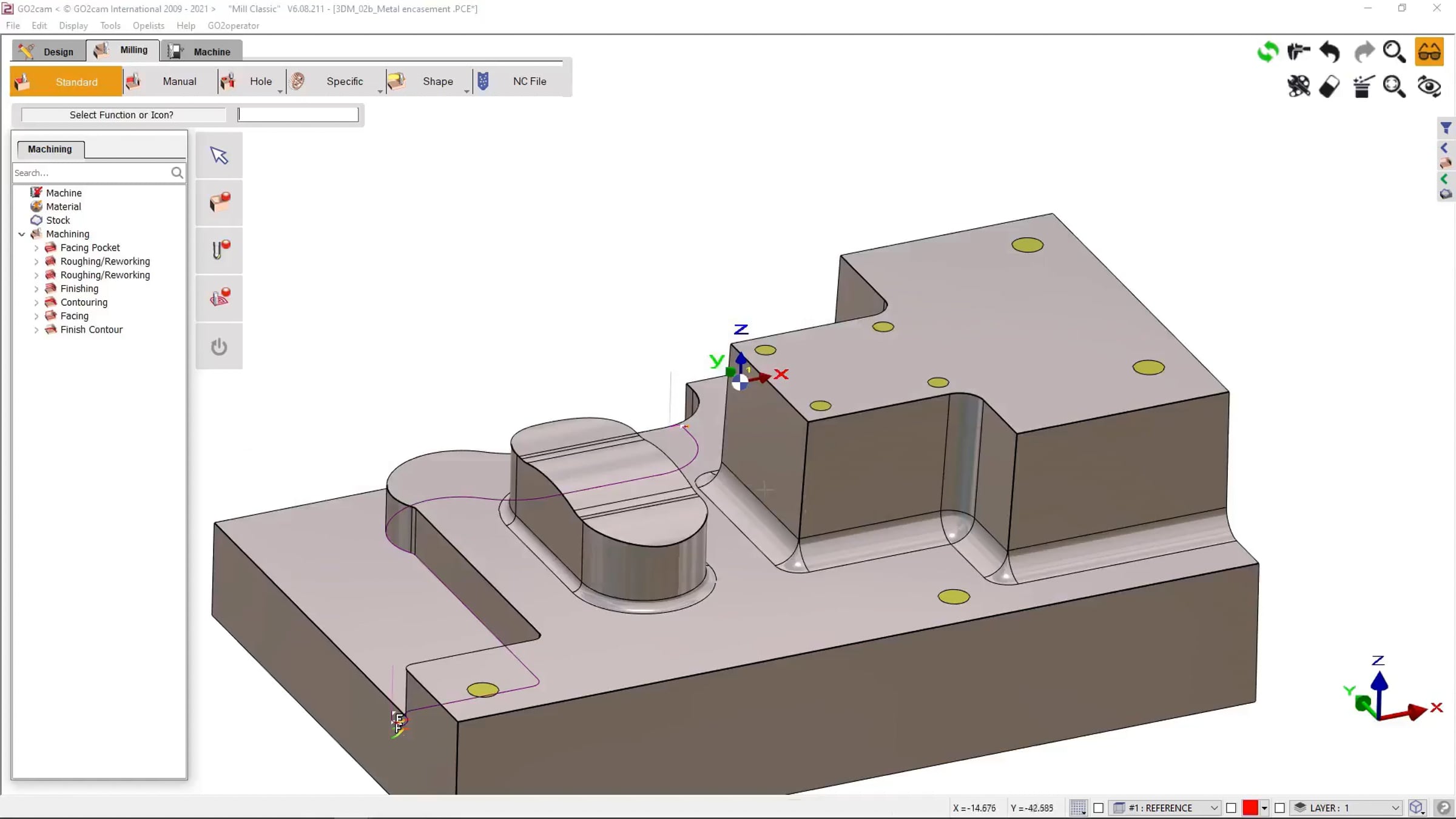Click the undo arrow icon

point(1329,52)
